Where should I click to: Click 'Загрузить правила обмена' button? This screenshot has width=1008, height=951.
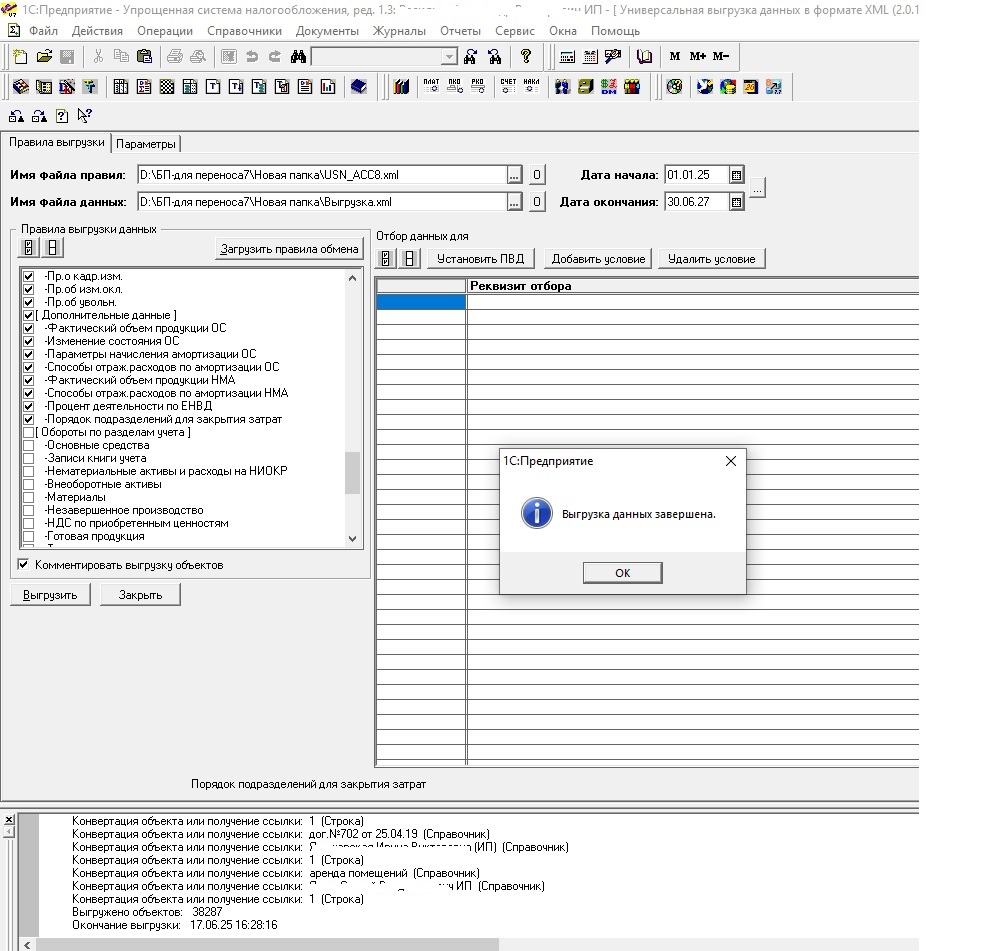point(289,249)
